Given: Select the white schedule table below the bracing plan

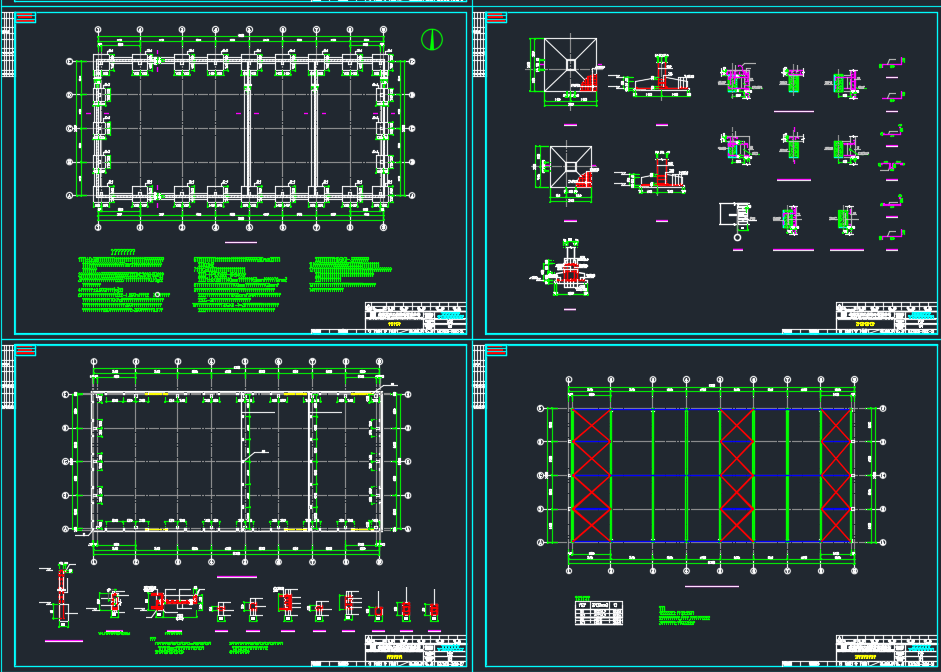Looking at the screenshot, I should pos(599,613).
